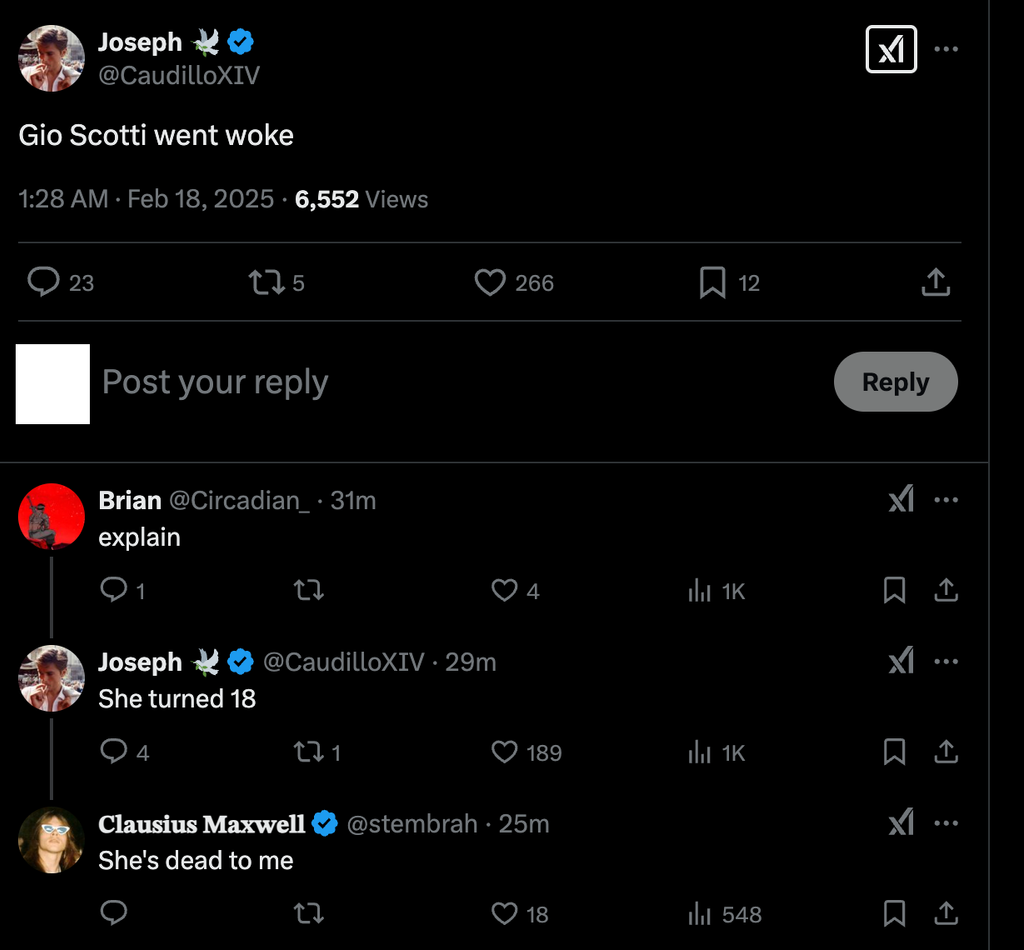
Task: Open Grok icon on main post
Action: [890, 49]
